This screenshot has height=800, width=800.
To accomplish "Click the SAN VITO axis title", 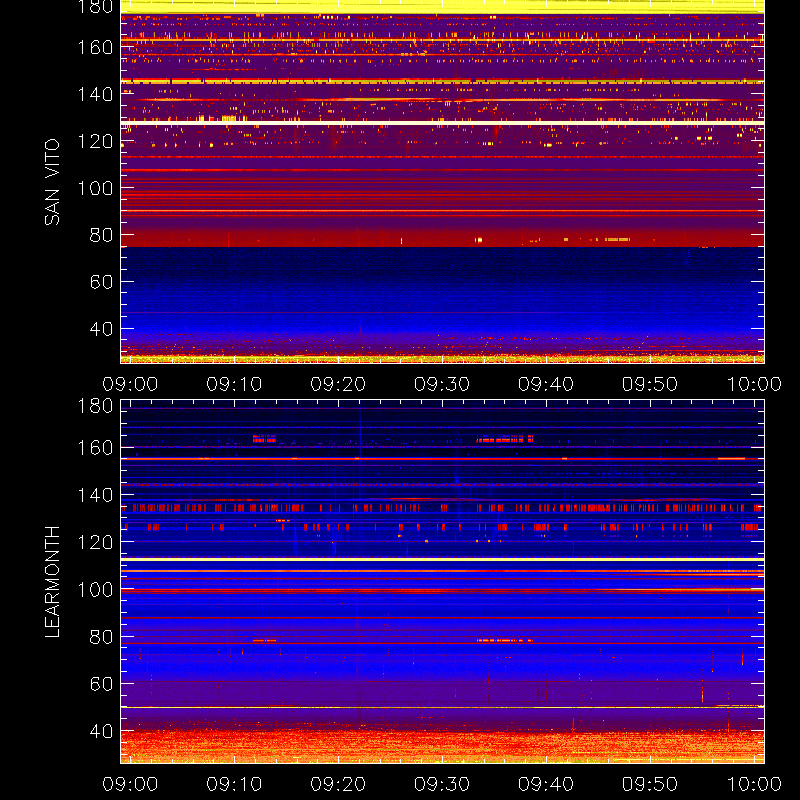I will (x=52, y=182).
